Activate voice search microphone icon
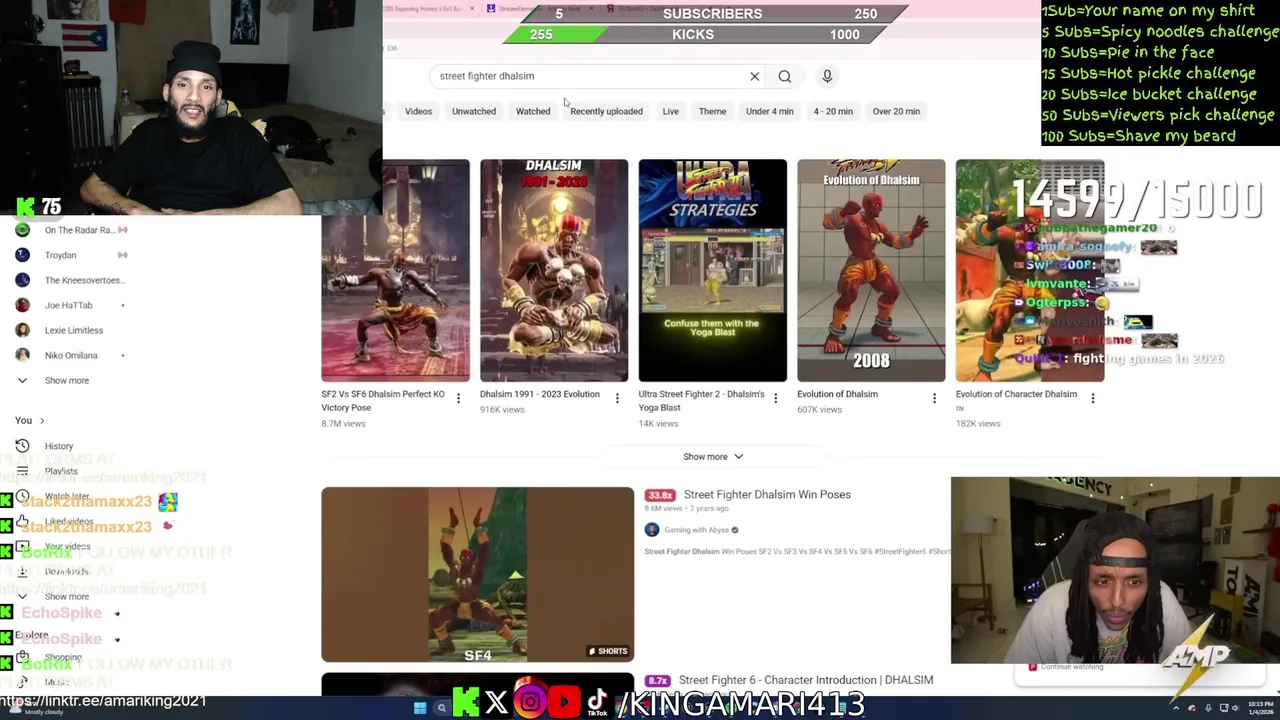The image size is (1280, 720). (x=827, y=76)
